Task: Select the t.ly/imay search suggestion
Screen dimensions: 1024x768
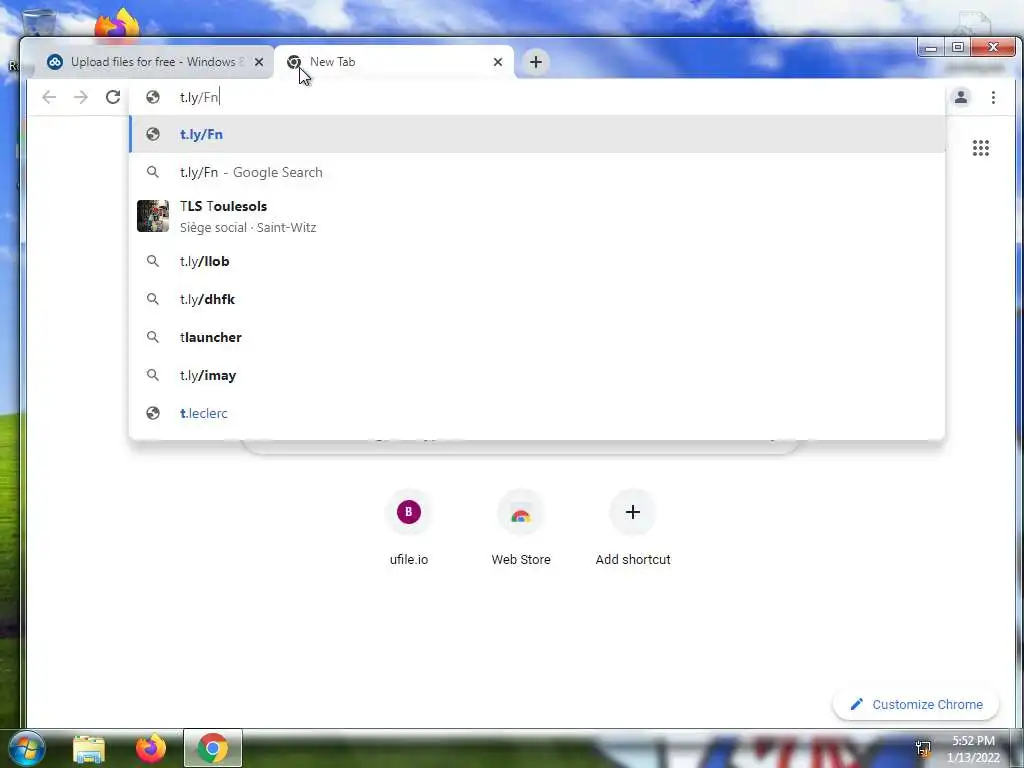Action: (x=537, y=375)
